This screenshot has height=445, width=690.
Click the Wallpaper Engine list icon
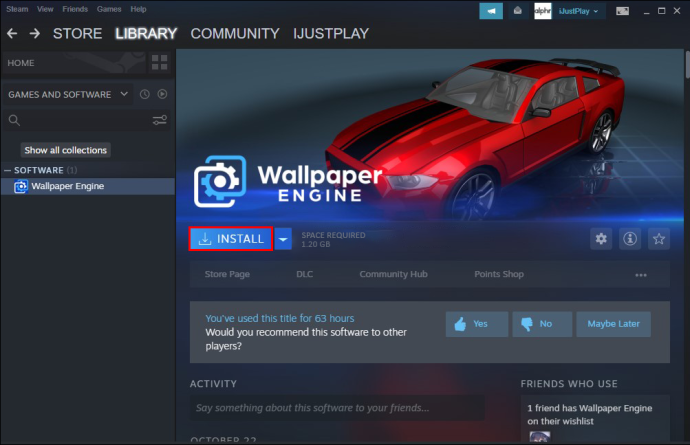(20, 187)
